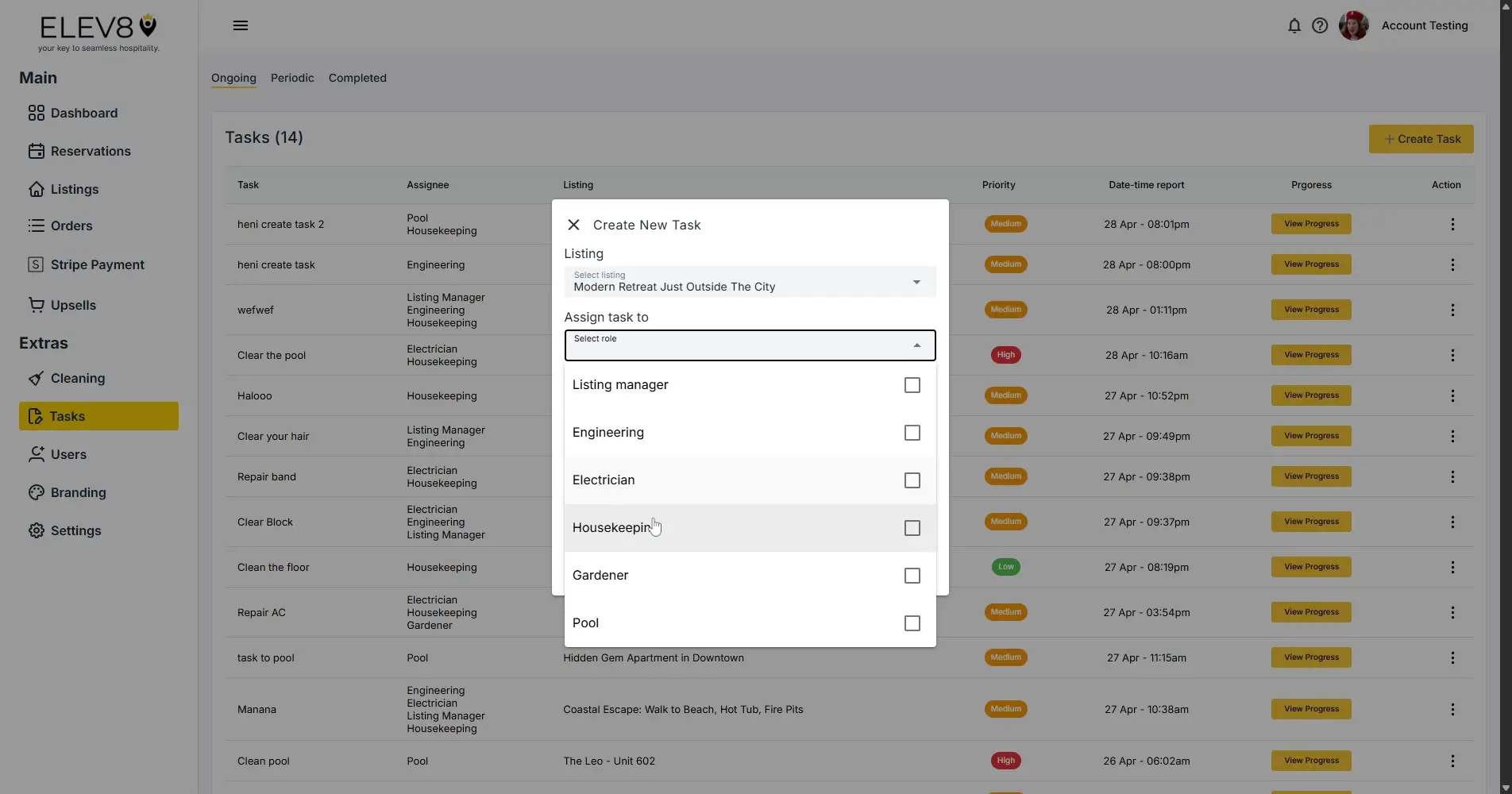Open the action menu for heni create task
The image size is (1512, 794).
[x=1452, y=264]
